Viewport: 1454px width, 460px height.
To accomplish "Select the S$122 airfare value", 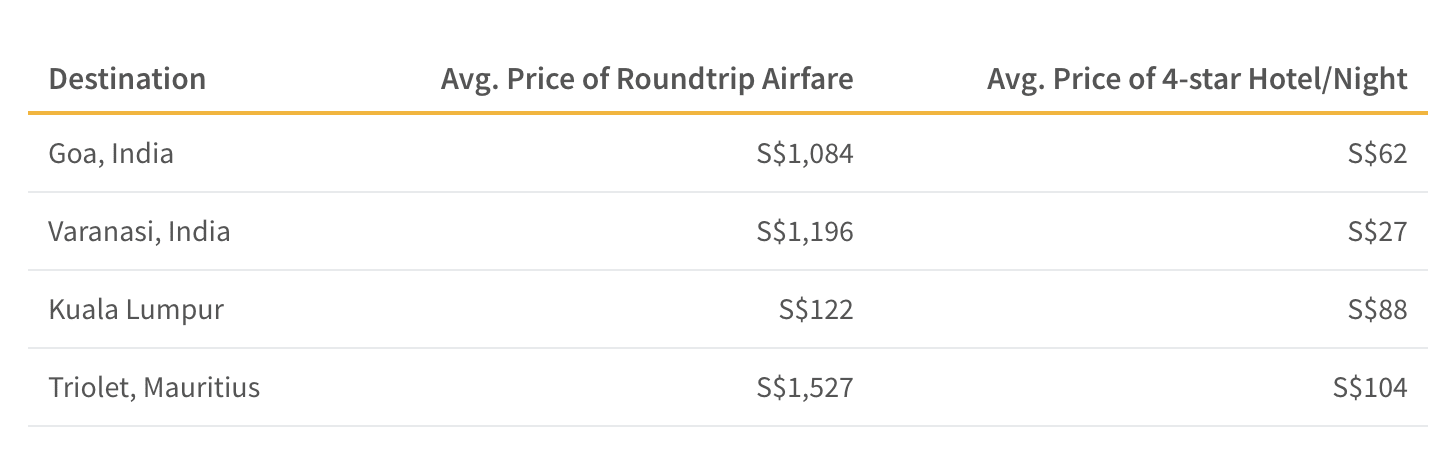I will (x=816, y=310).
